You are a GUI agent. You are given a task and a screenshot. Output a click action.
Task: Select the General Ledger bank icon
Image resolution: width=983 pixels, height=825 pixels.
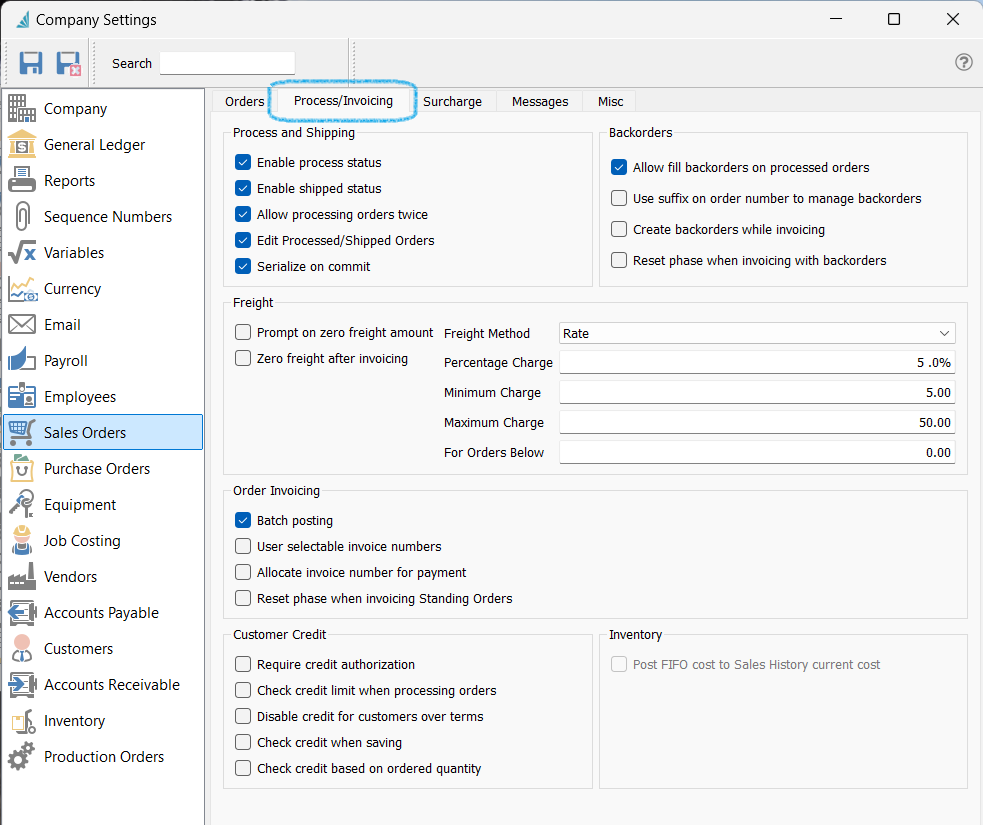[x=22, y=144]
